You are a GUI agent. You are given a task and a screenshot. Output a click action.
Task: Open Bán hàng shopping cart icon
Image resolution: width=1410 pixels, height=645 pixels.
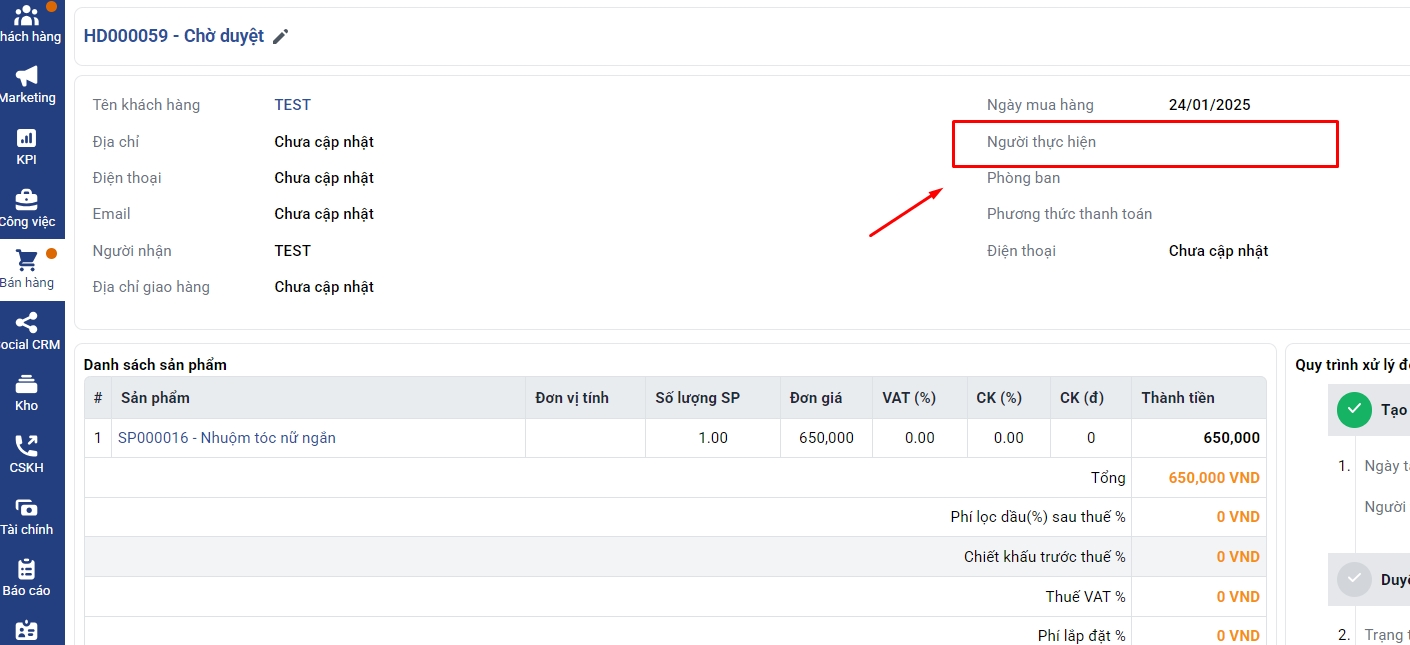[27, 261]
